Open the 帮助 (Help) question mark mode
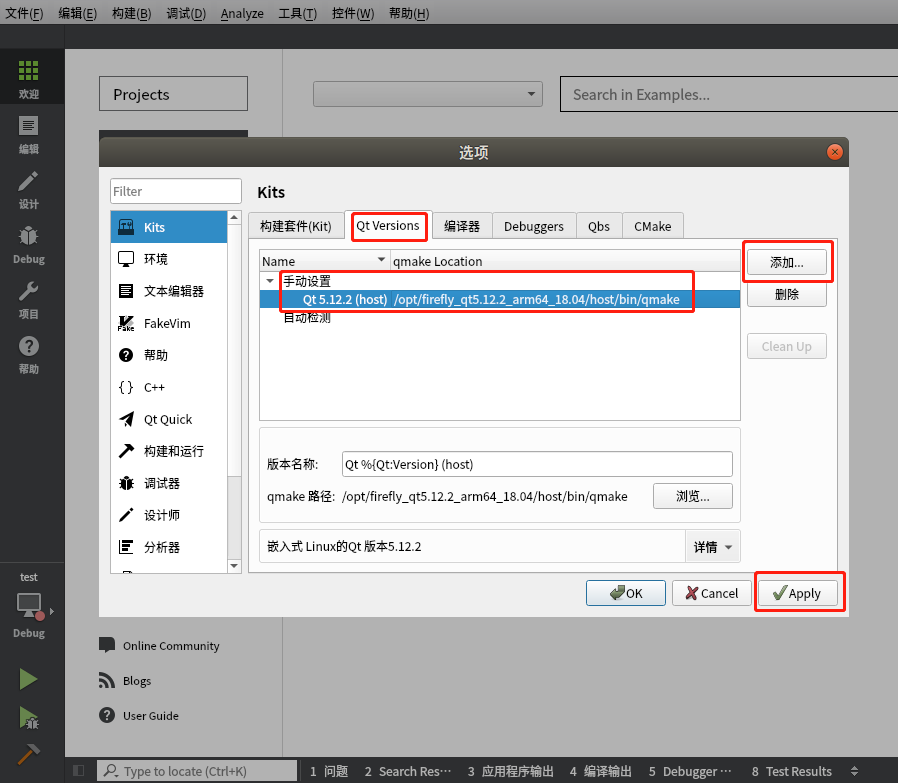 coord(29,354)
